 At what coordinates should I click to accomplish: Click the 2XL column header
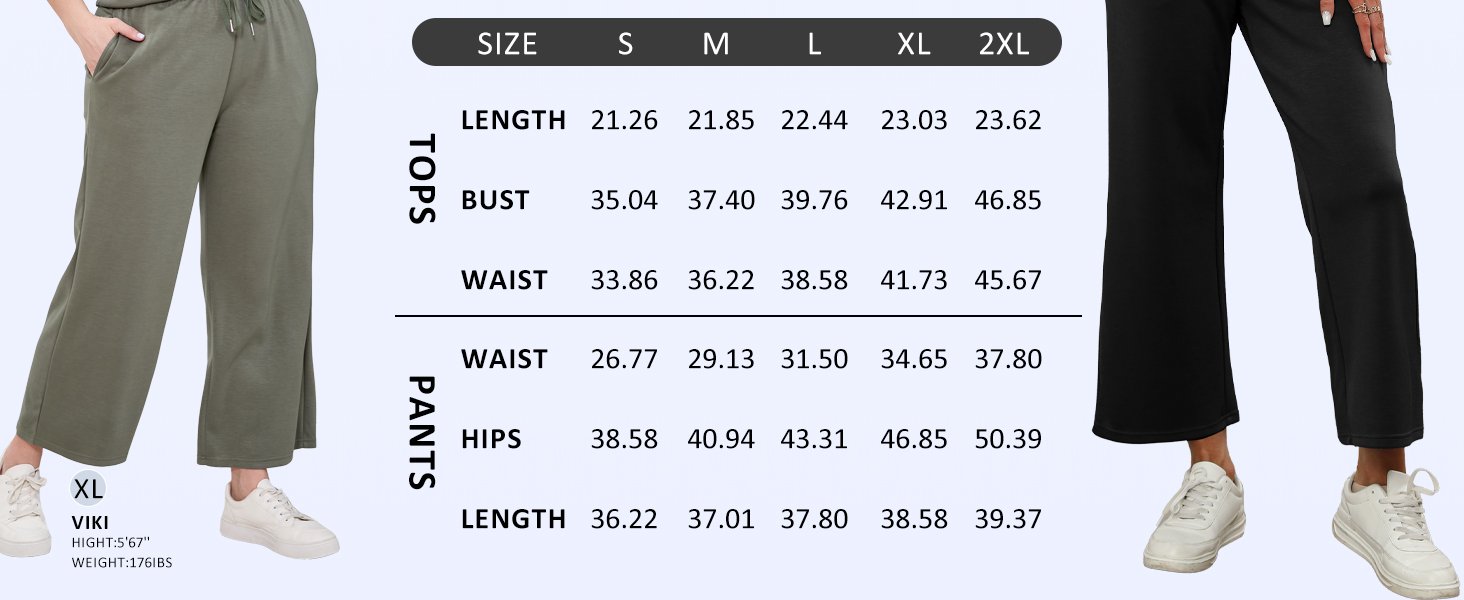pyautogui.click(x=1003, y=44)
